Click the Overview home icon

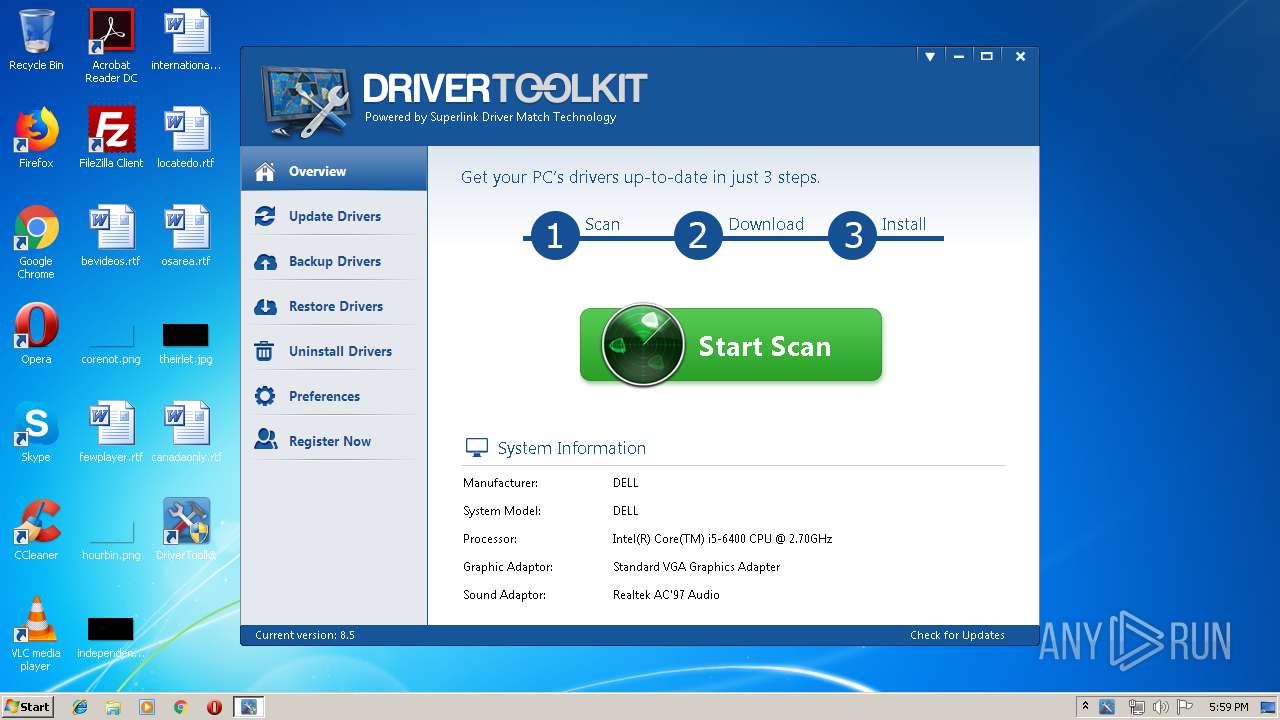point(265,171)
